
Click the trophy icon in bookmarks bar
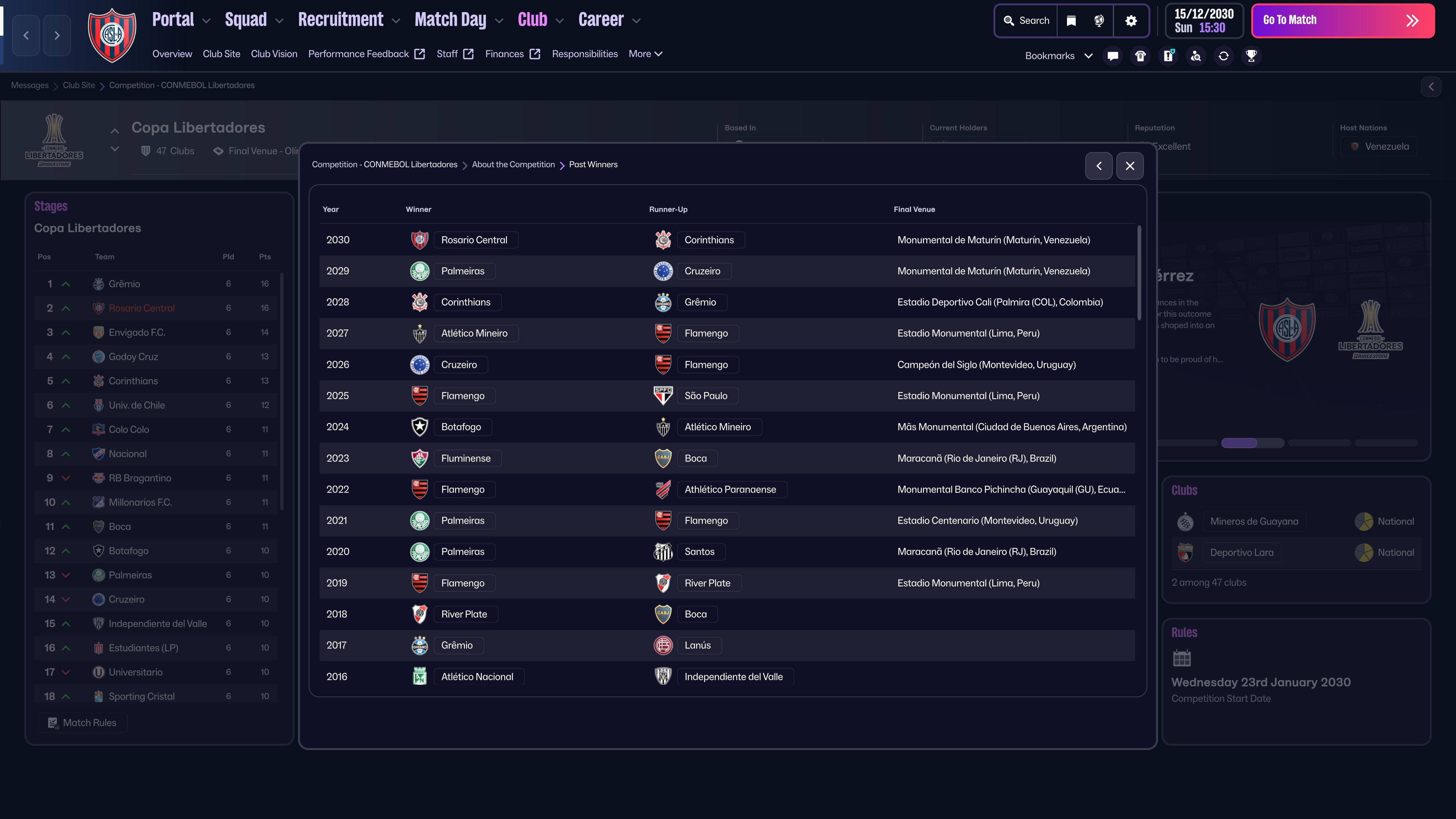coord(1251,56)
